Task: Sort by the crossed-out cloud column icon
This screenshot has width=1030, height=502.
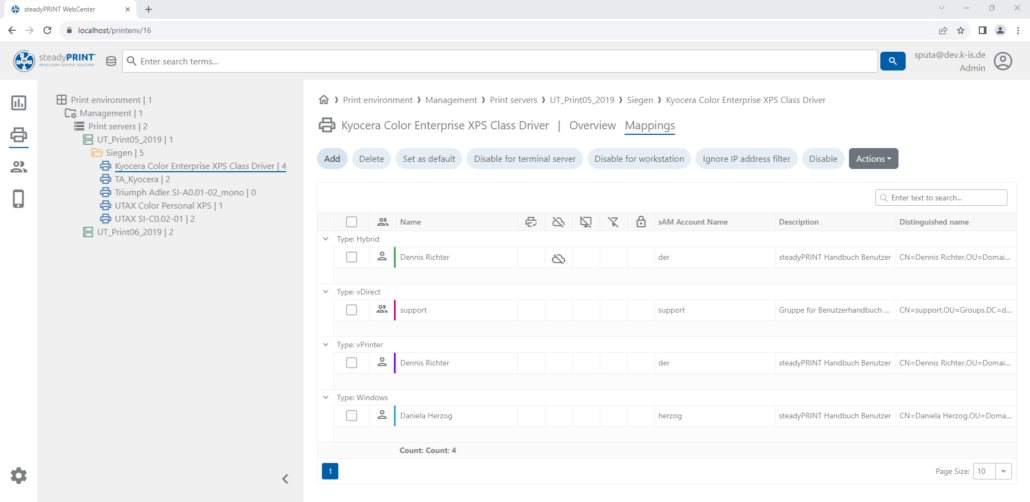Action: point(558,222)
